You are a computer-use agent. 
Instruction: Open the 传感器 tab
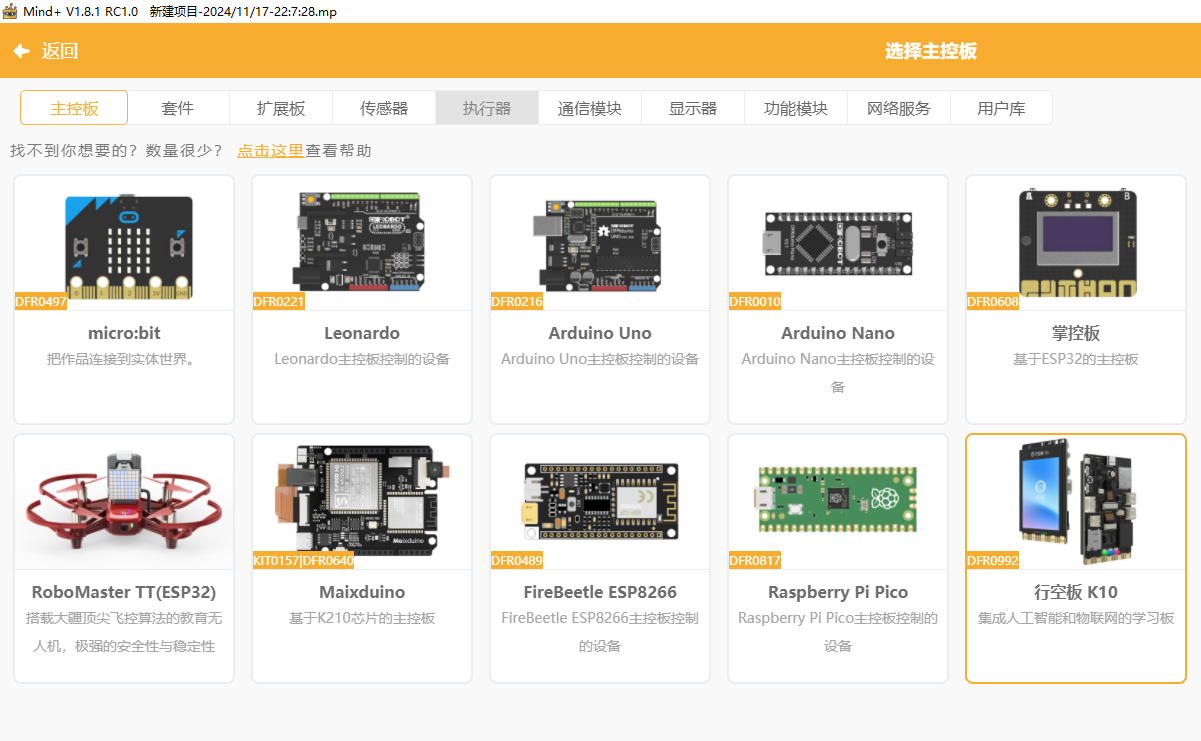coord(384,108)
